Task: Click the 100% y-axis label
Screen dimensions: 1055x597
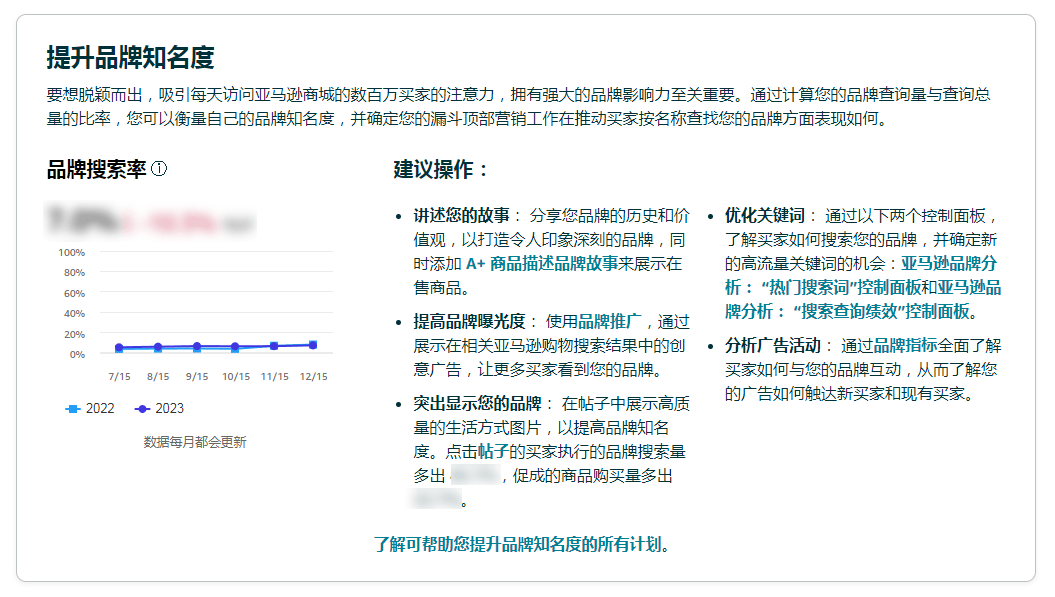Action: [x=72, y=252]
